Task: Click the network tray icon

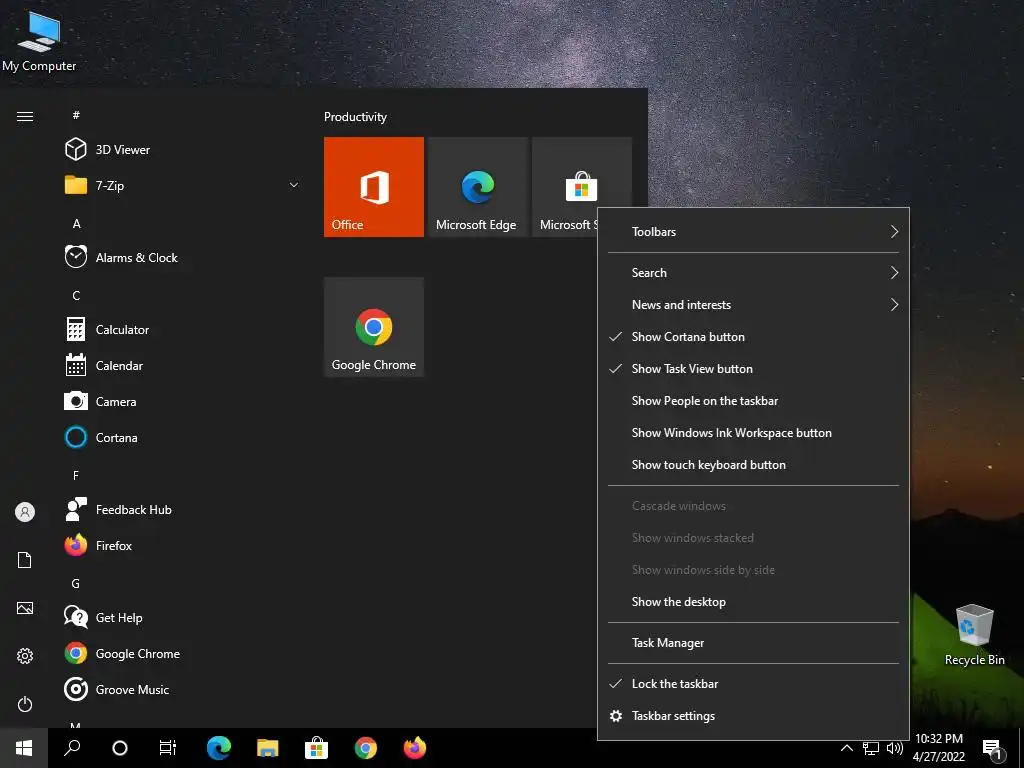Action: (871, 748)
